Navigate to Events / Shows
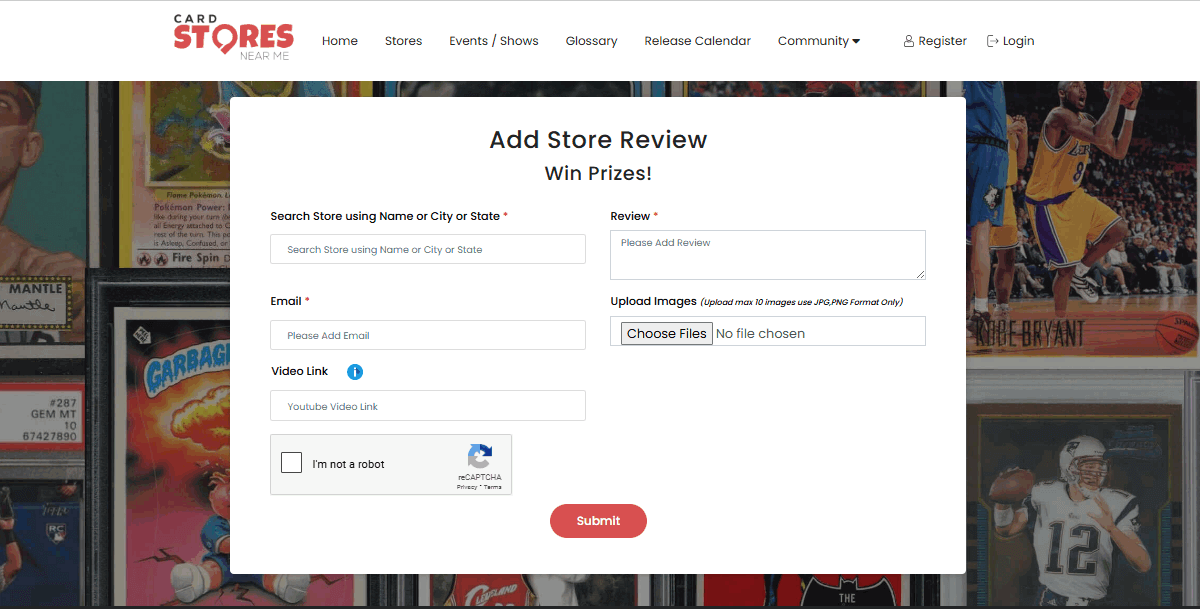The width and height of the screenshot is (1200, 609). pos(494,41)
